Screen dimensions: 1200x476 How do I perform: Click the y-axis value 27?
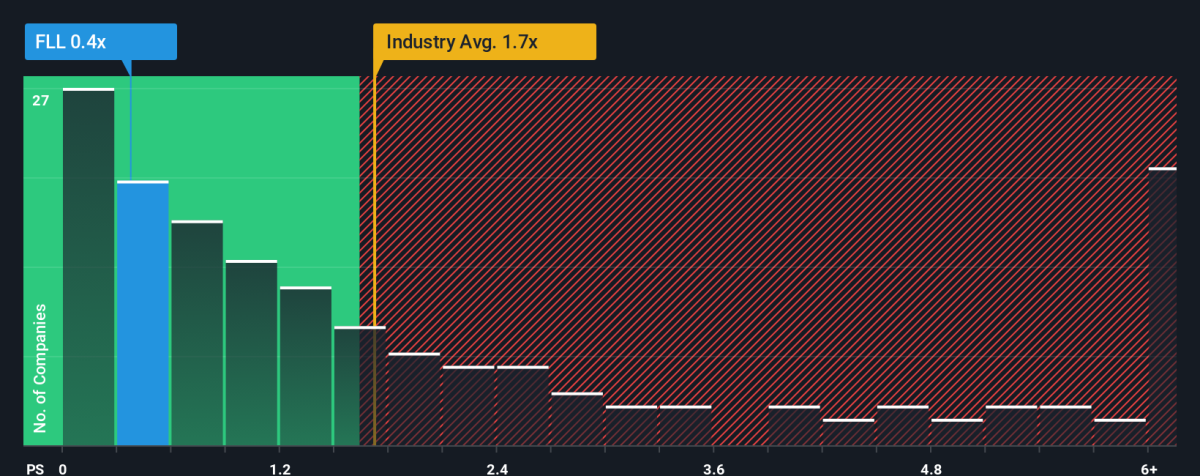(41, 100)
